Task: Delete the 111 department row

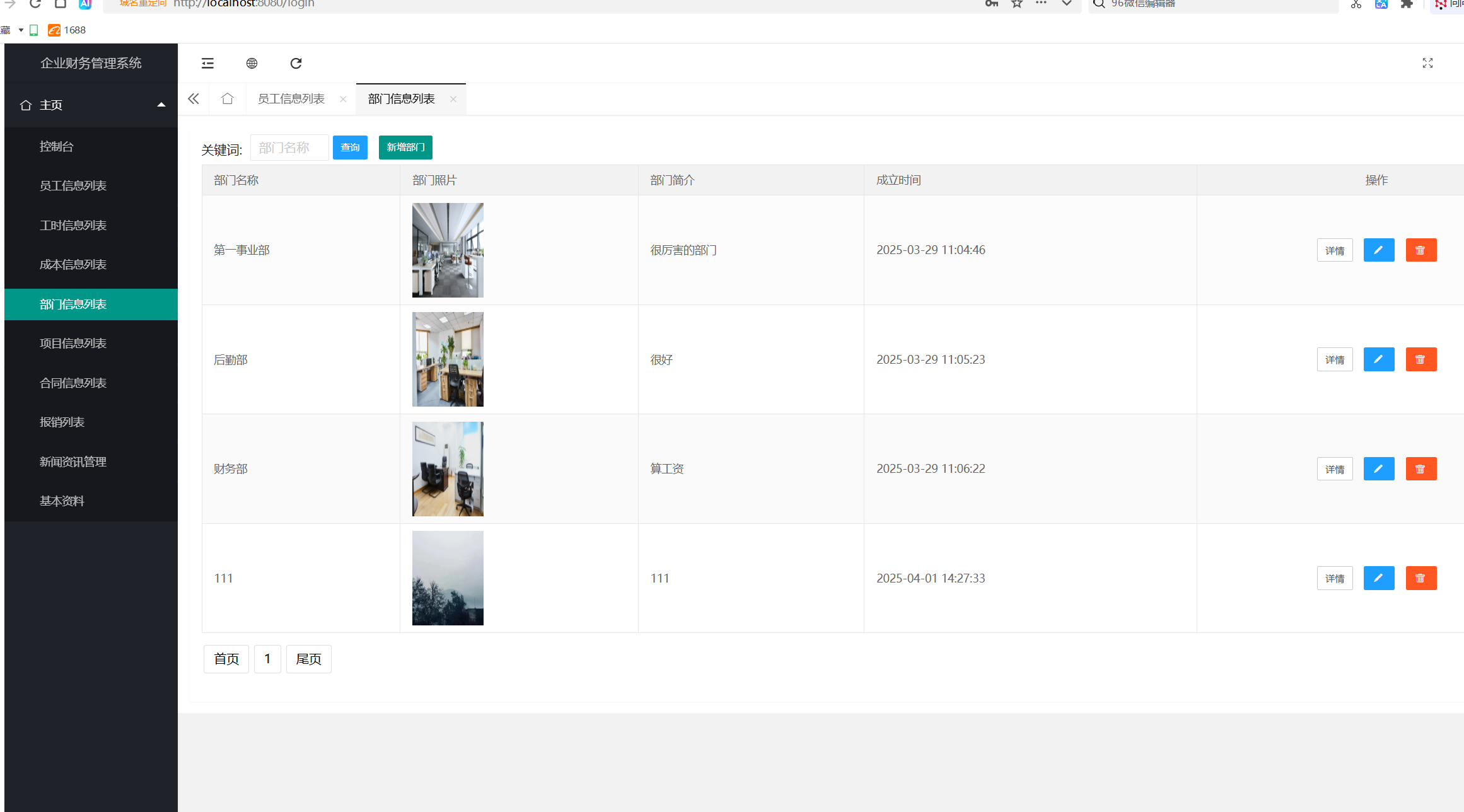Action: point(1420,578)
